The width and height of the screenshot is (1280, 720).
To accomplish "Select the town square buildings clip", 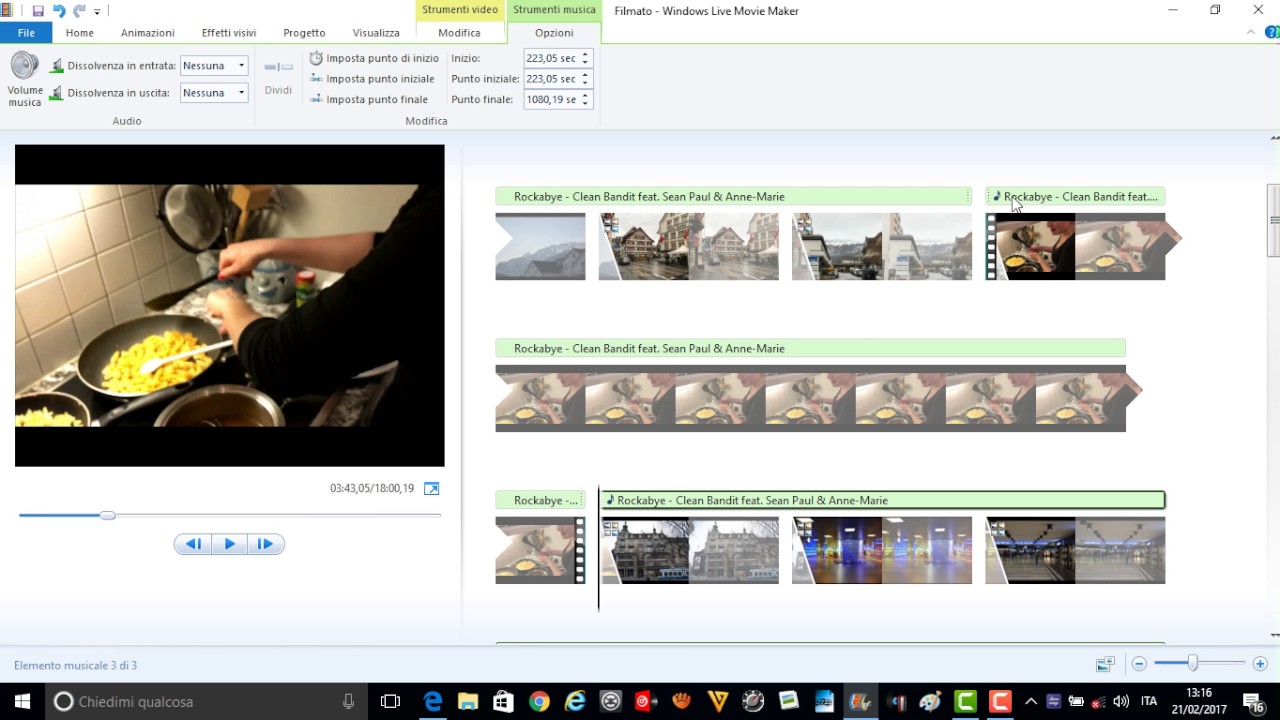I will point(688,246).
